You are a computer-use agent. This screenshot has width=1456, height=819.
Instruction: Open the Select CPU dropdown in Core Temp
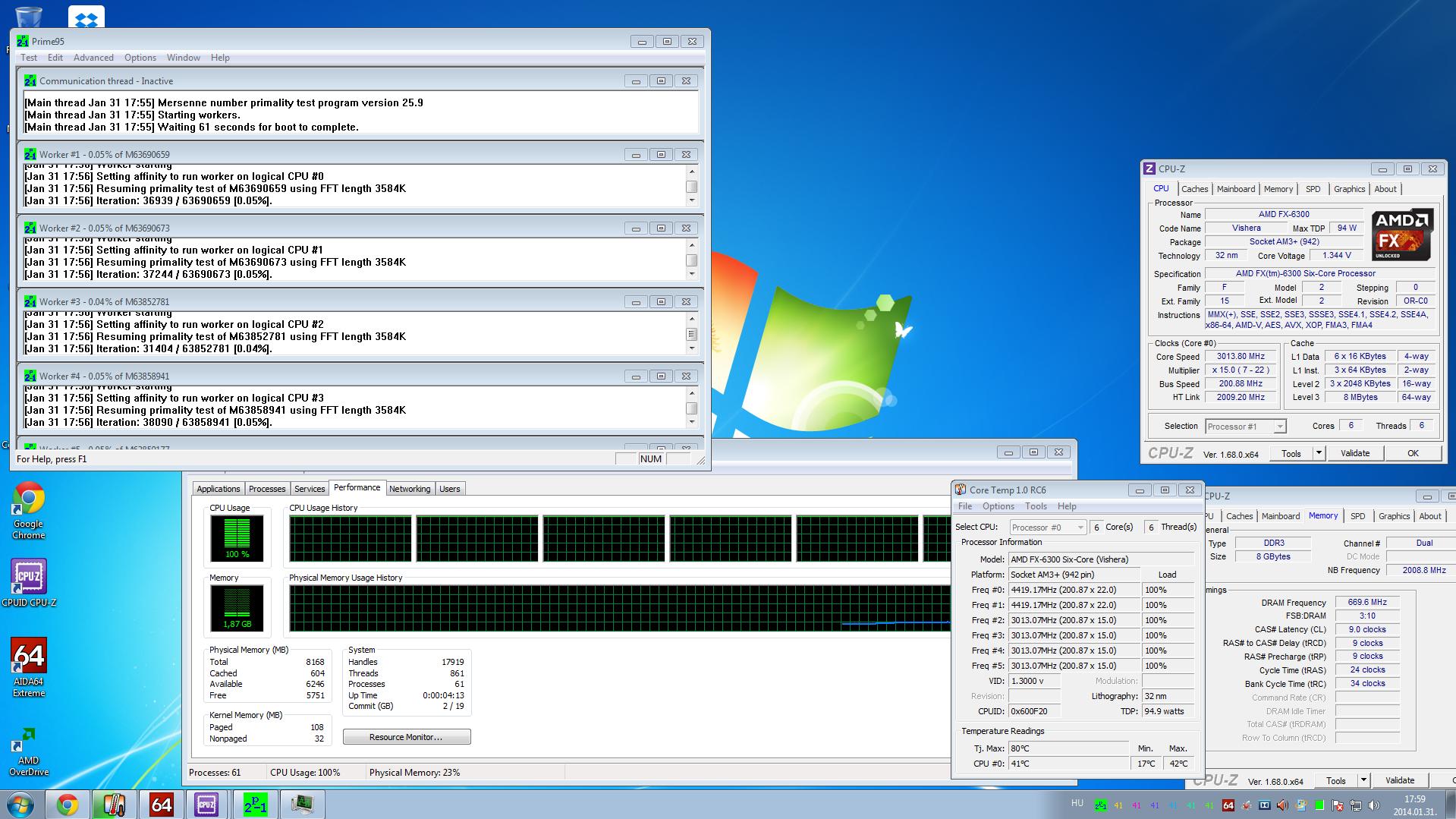(1048, 528)
